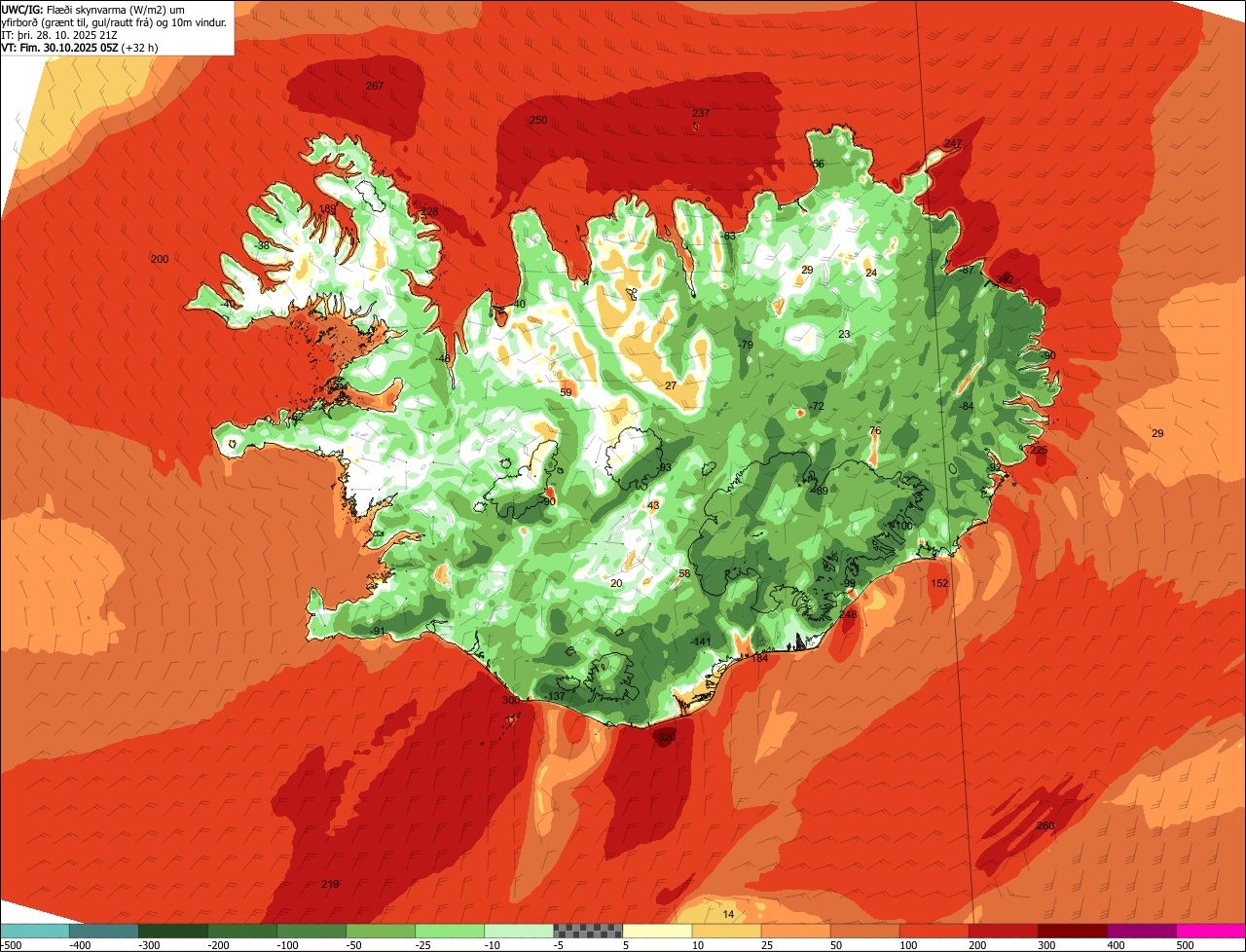Viewport: 1246px width, 952px height.
Task: Click the map value 184
Action: [x=759, y=659]
